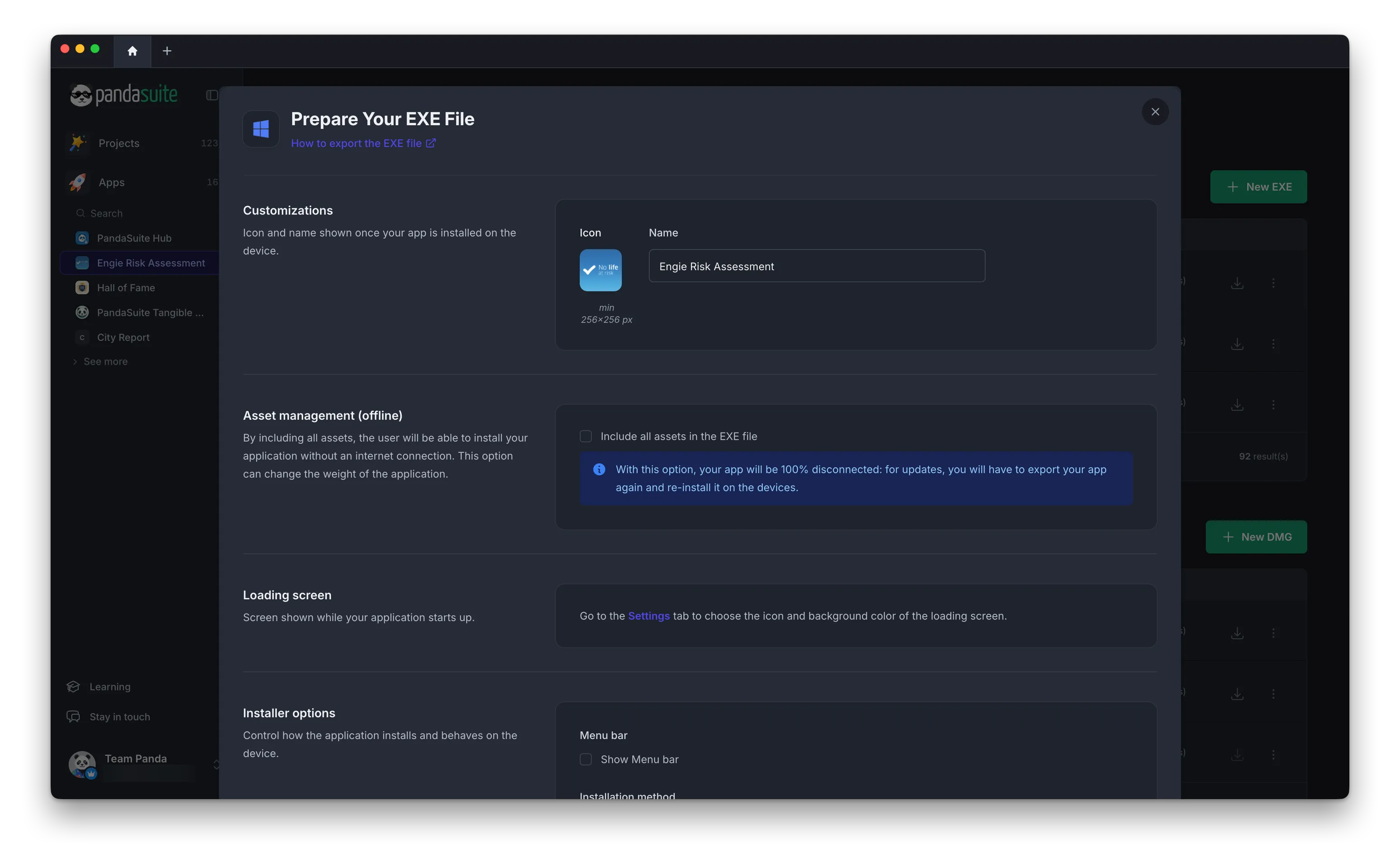Click the New EXE button
This screenshot has width=1400, height=866.
(1258, 187)
